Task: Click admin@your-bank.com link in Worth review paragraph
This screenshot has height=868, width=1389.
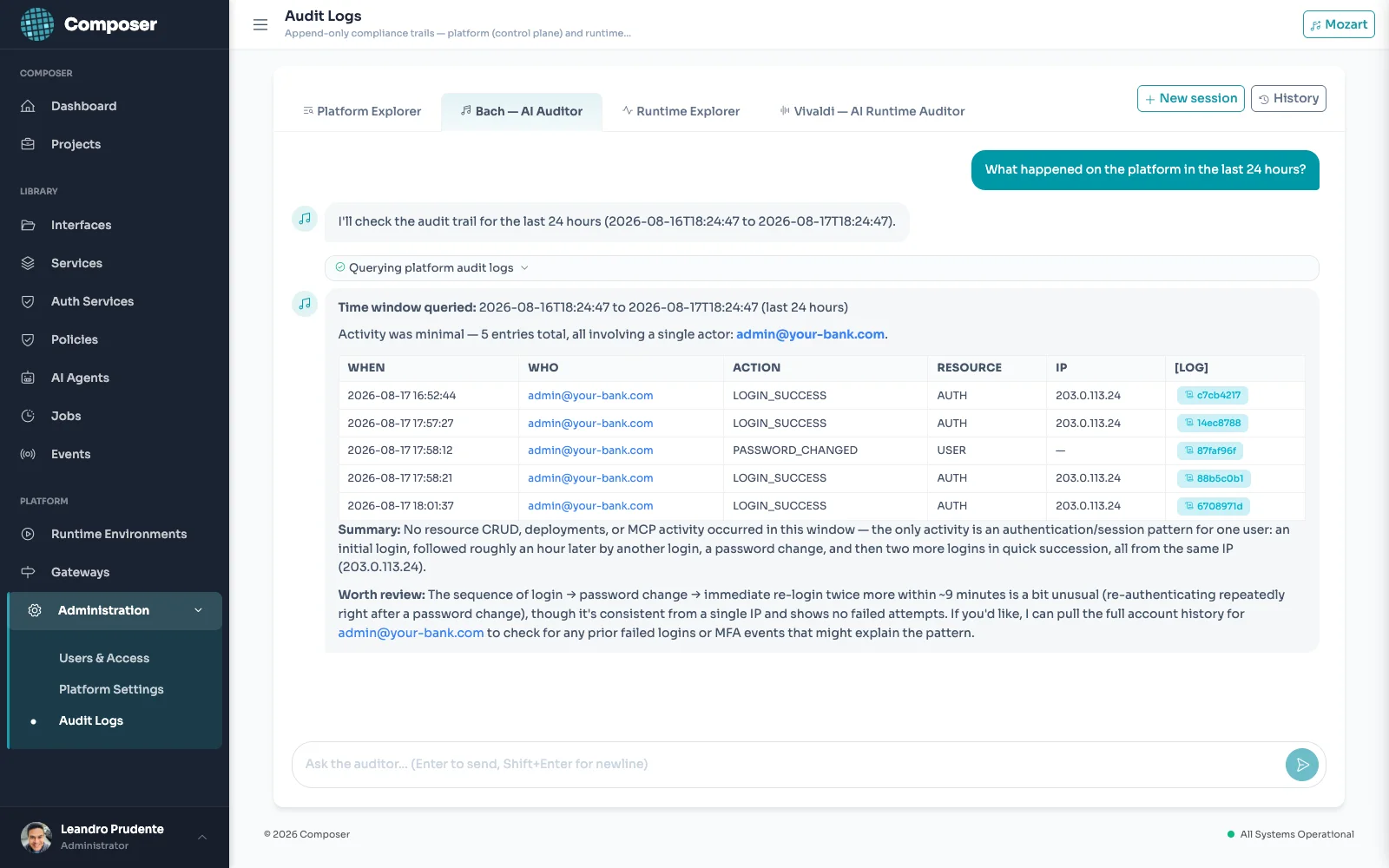Action: [x=411, y=633]
